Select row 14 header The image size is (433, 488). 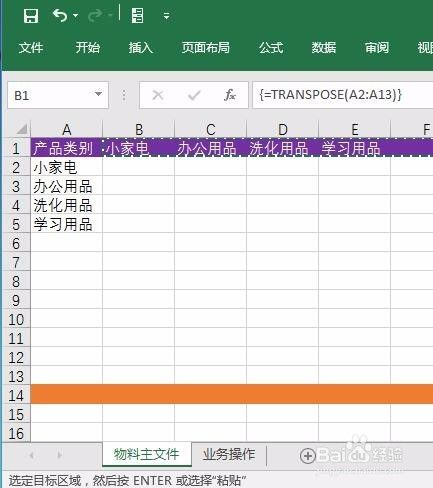pos(16,395)
